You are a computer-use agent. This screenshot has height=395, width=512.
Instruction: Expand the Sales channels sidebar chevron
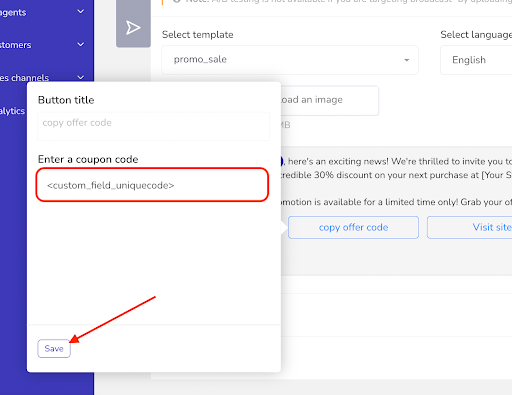81,77
